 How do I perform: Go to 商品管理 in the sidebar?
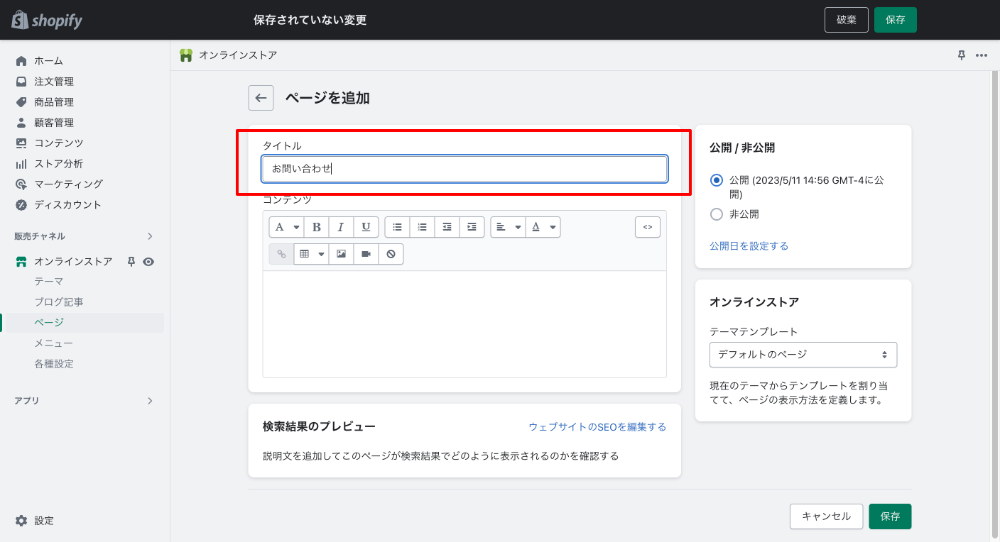[x=54, y=102]
